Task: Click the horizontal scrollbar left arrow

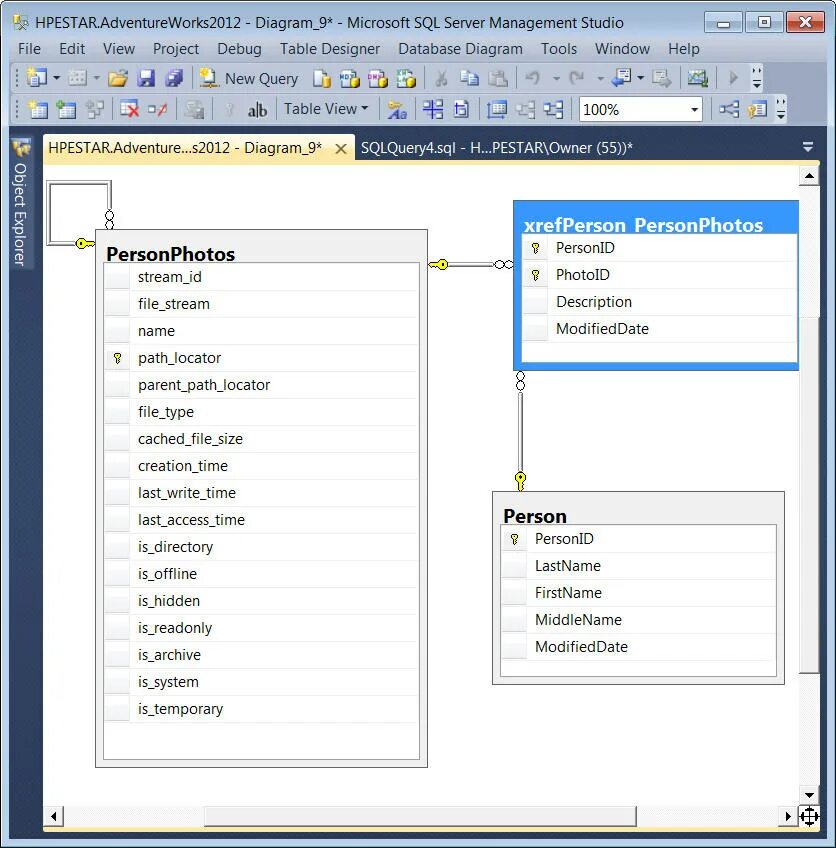Action: [54, 816]
